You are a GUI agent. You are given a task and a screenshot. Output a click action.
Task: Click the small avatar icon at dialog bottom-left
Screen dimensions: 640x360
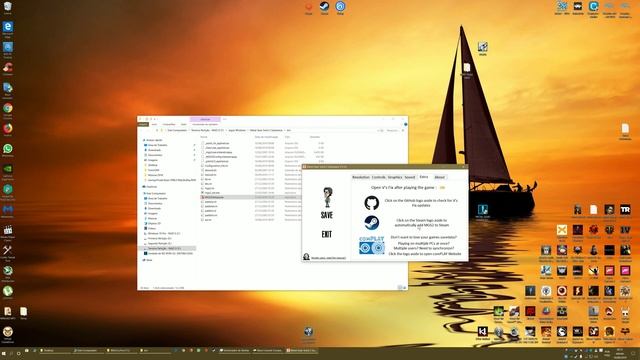tap(306, 256)
